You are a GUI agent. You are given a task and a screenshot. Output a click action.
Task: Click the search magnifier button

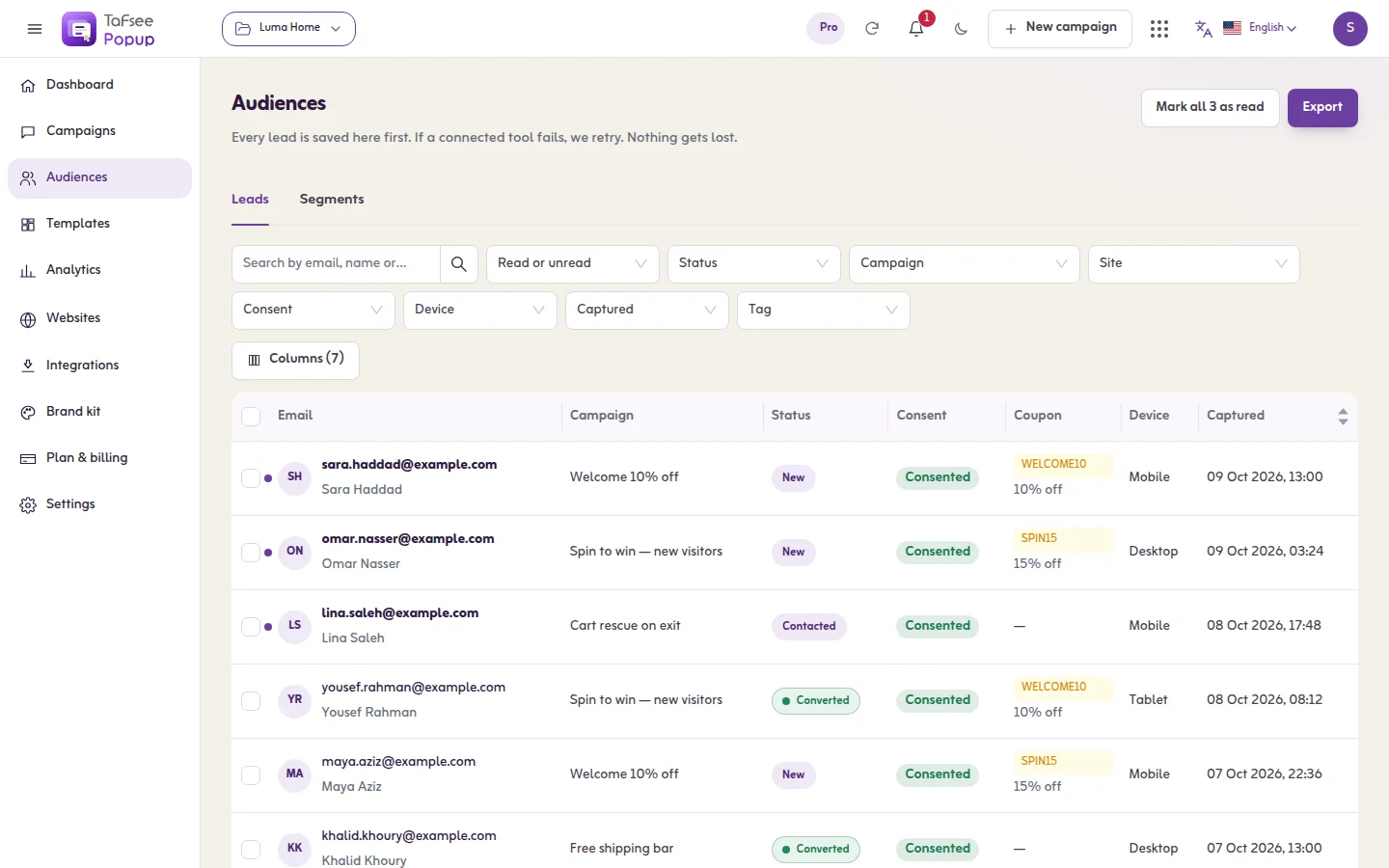click(x=459, y=264)
